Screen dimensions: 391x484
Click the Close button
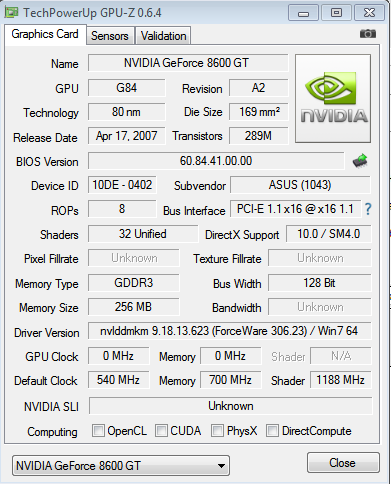(x=343, y=462)
